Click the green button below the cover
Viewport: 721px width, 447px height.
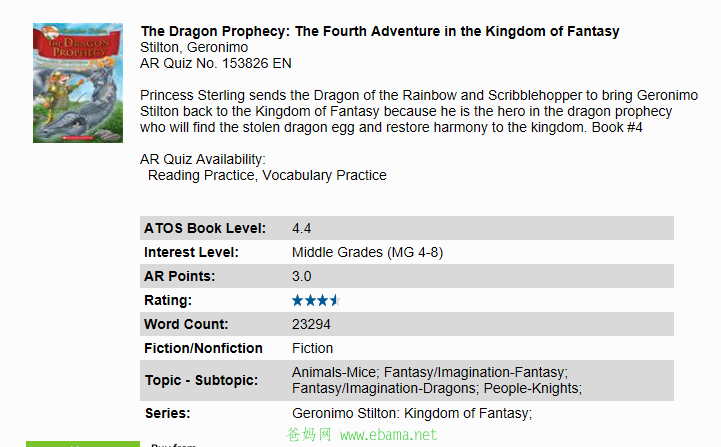[83, 444]
